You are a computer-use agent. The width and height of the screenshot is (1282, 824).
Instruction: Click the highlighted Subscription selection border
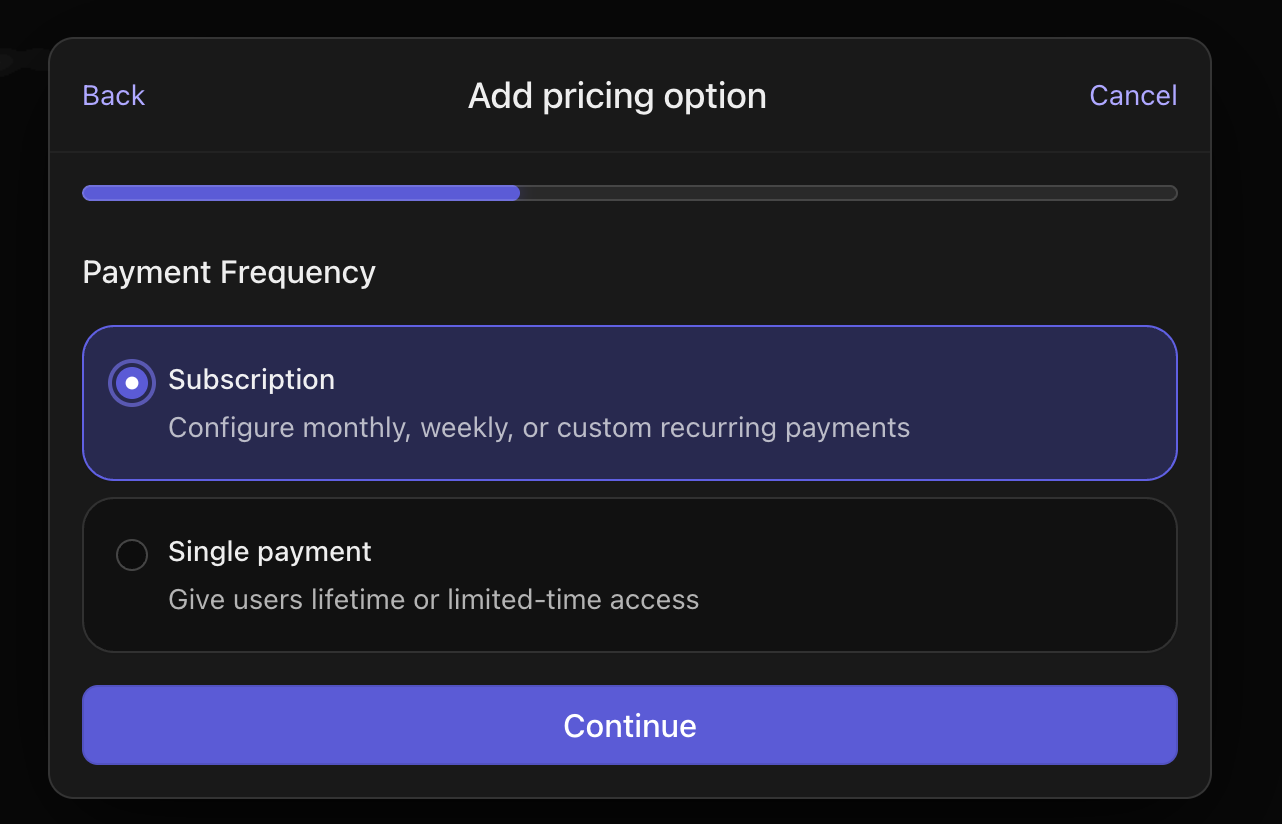coord(630,325)
